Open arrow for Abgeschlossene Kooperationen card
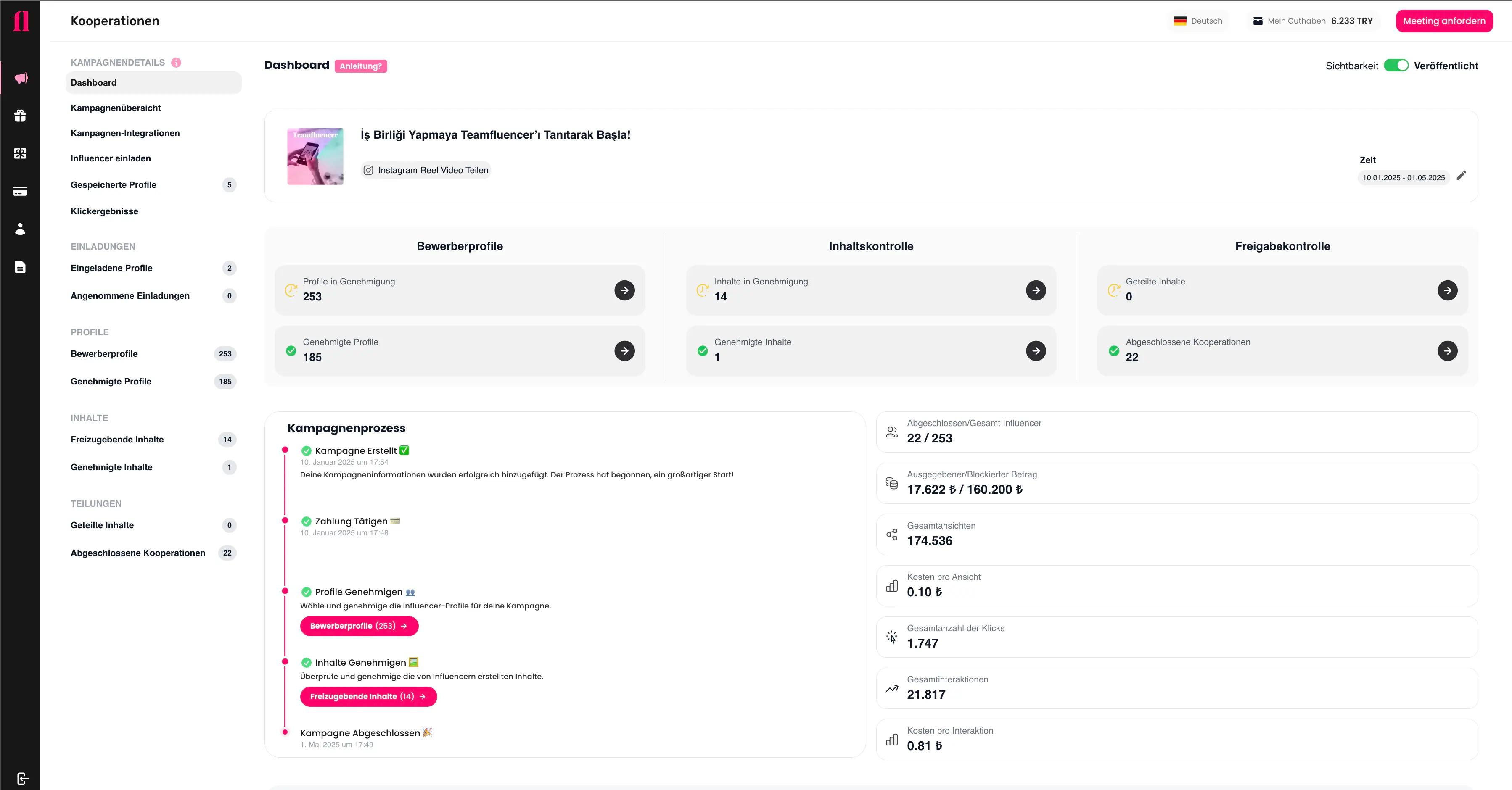Image resolution: width=1512 pixels, height=790 pixels. point(1447,351)
